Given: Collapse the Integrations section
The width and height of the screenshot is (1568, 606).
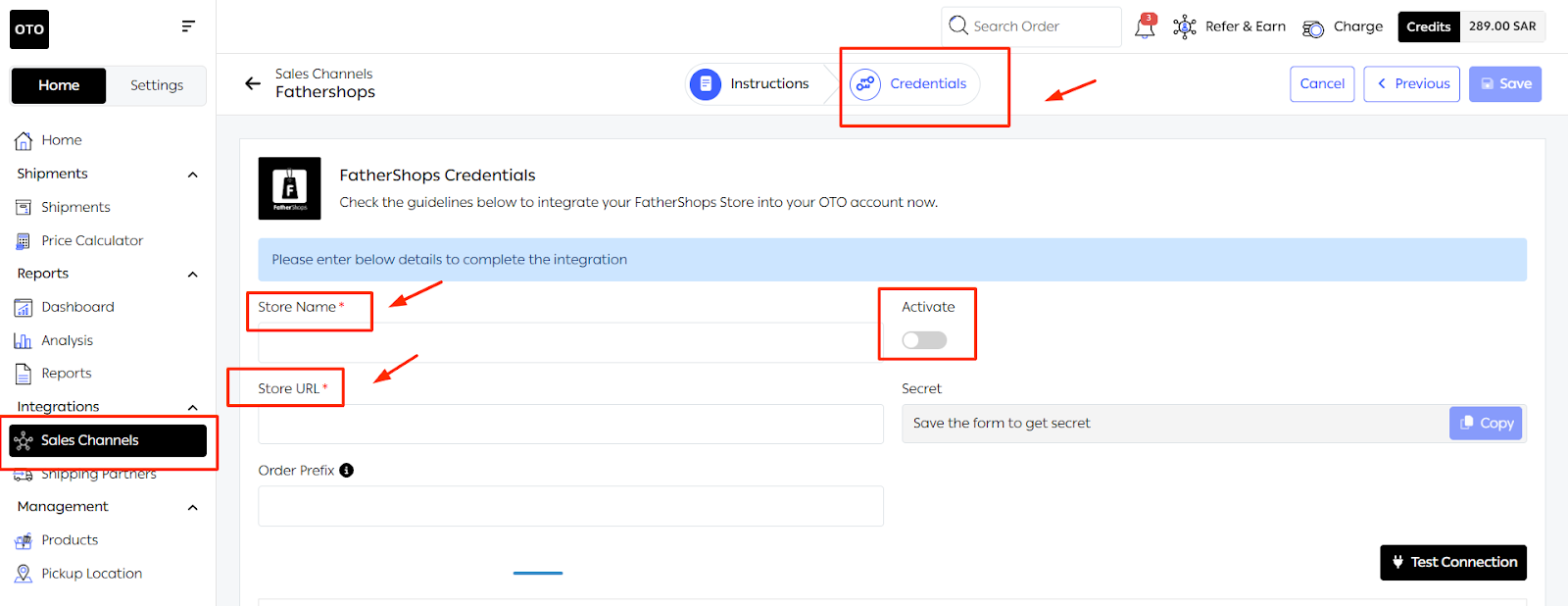Looking at the screenshot, I should tap(193, 408).
